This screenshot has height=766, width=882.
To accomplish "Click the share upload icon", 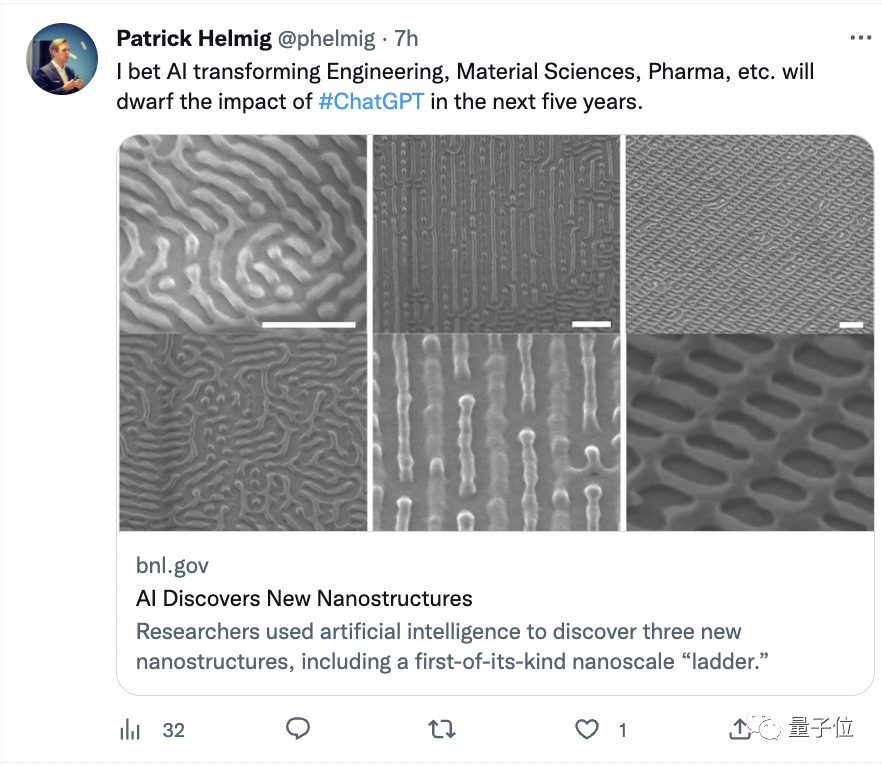I will pos(741,729).
